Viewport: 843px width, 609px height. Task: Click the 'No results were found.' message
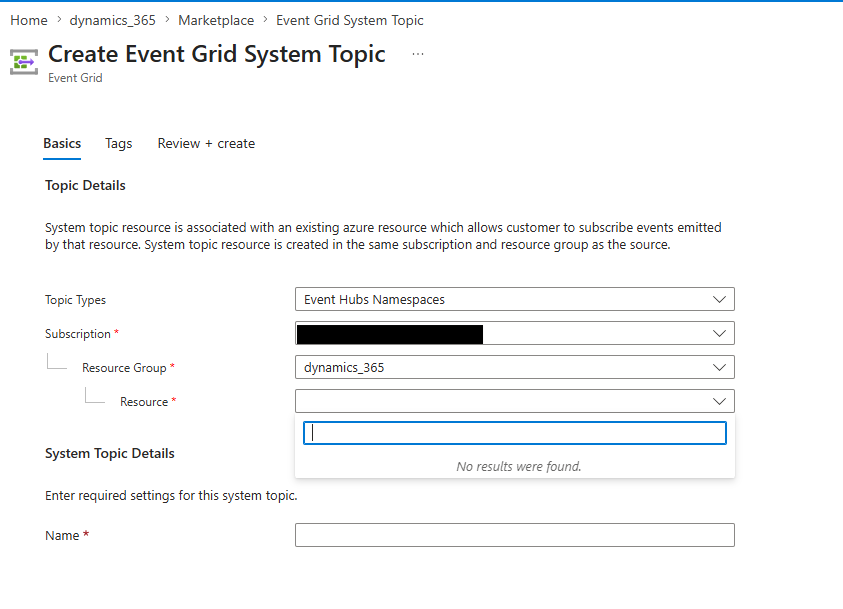(519, 467)
